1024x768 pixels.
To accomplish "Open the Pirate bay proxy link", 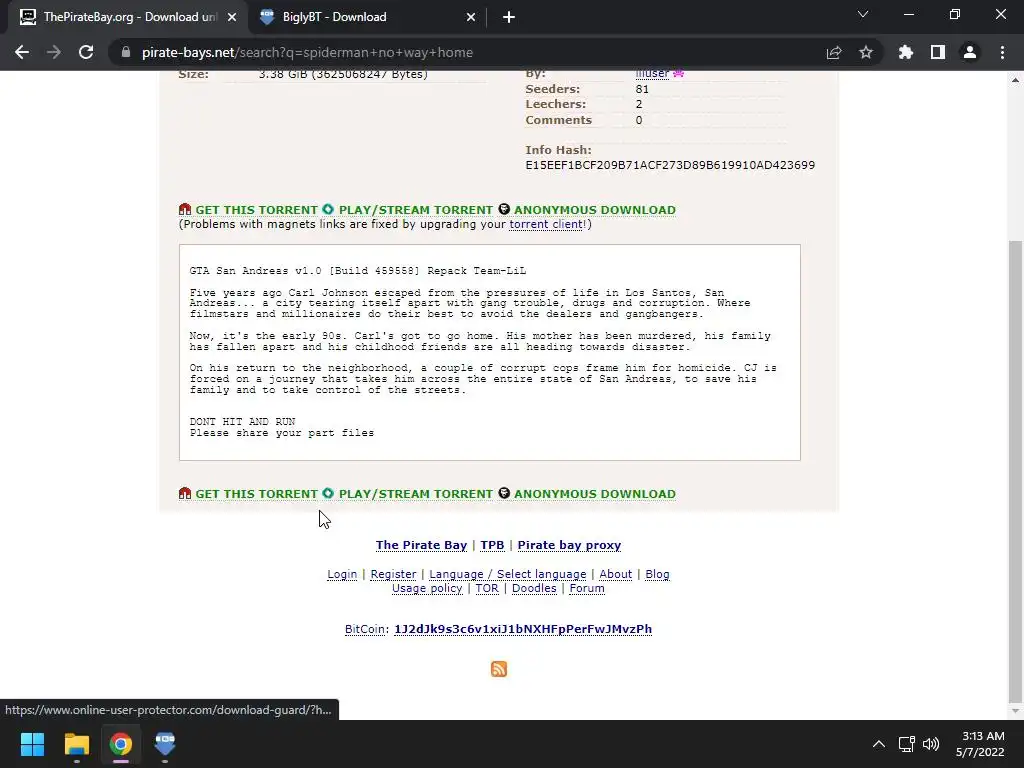I will click(x=569, y=545).
